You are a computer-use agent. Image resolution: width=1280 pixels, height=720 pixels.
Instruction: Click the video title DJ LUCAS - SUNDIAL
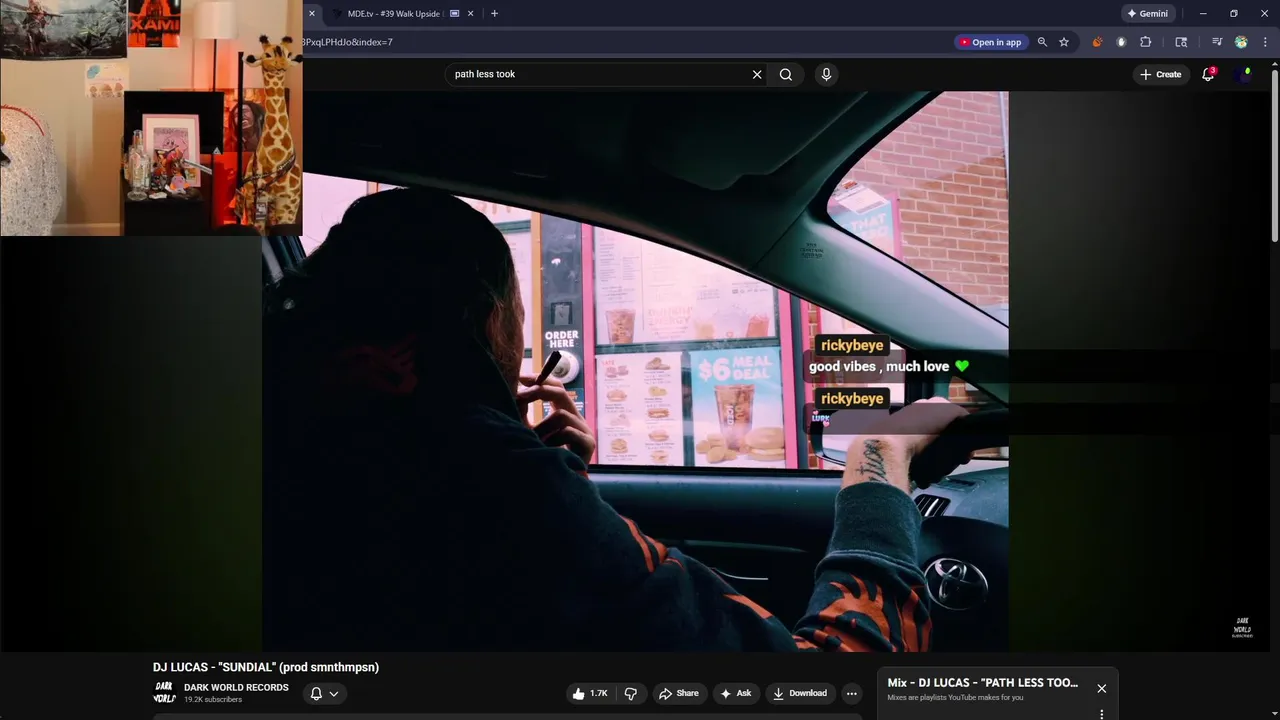coord(266,667)
